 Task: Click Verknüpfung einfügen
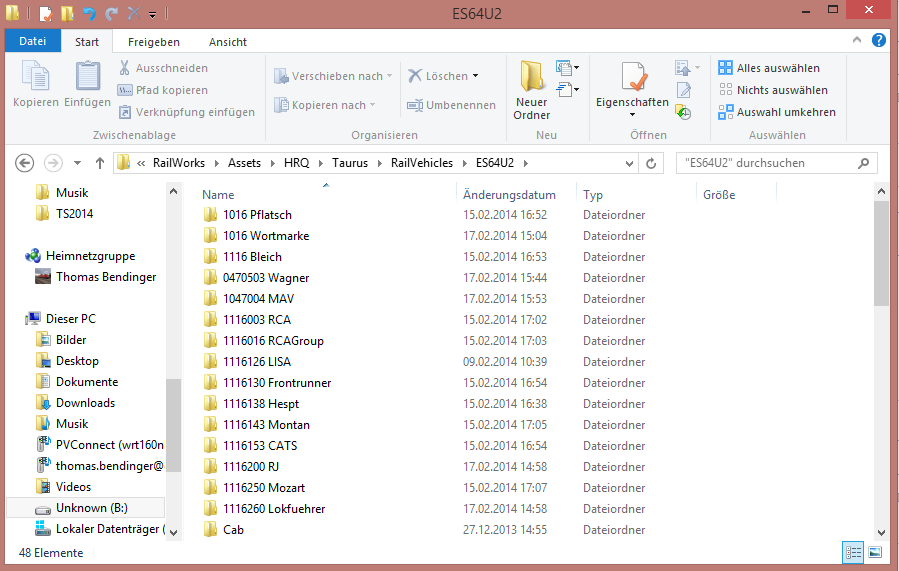pos(186,112)
